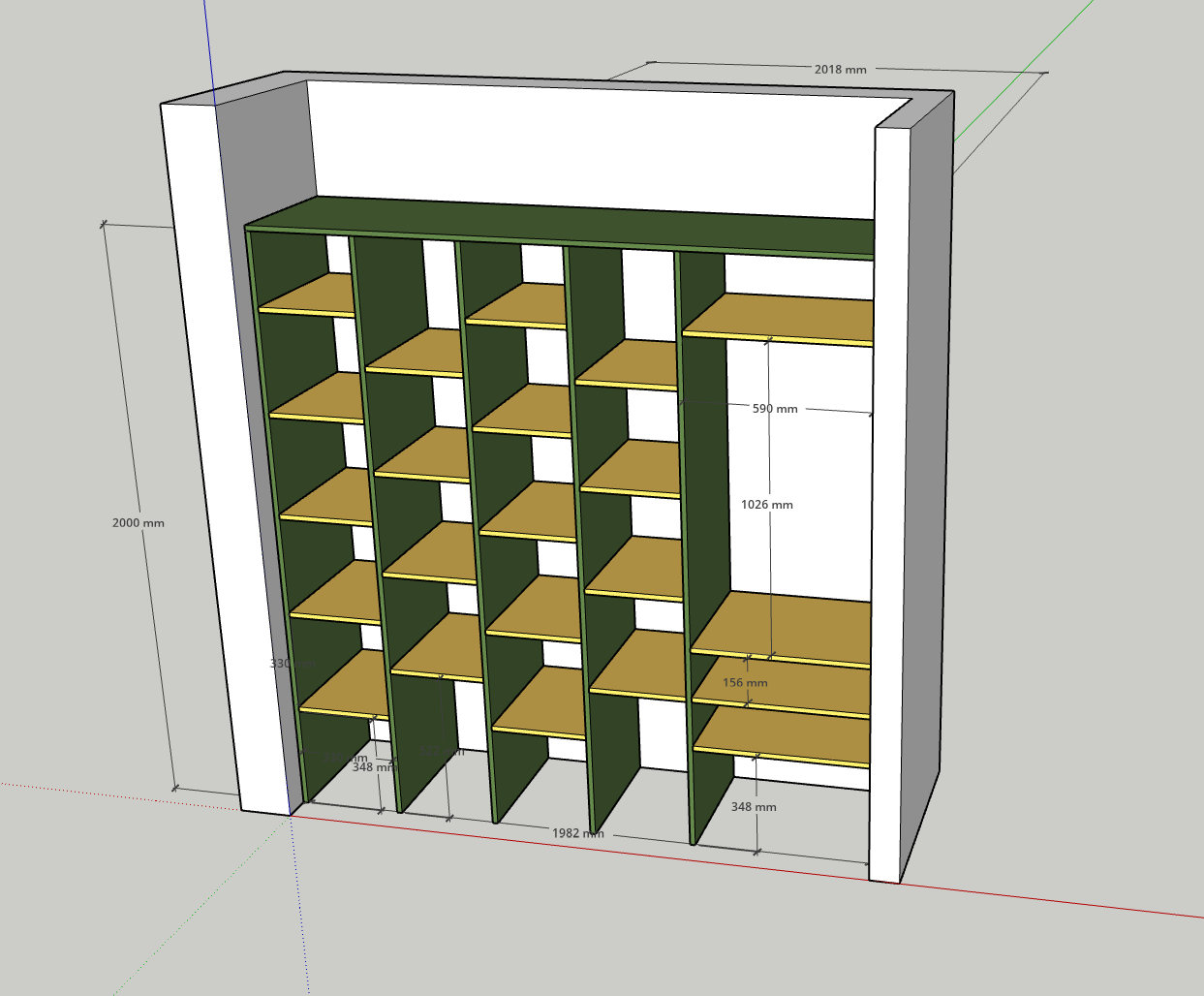Select the white back wall above the cabinet

[581, 145]
